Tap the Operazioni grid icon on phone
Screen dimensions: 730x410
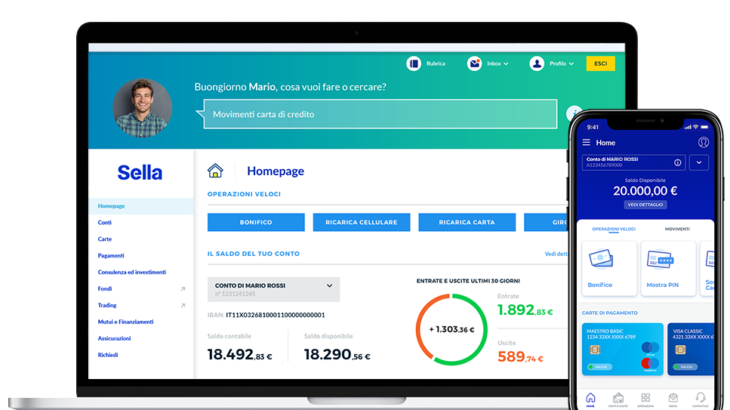pyautogui.click(x=645, y=398)
